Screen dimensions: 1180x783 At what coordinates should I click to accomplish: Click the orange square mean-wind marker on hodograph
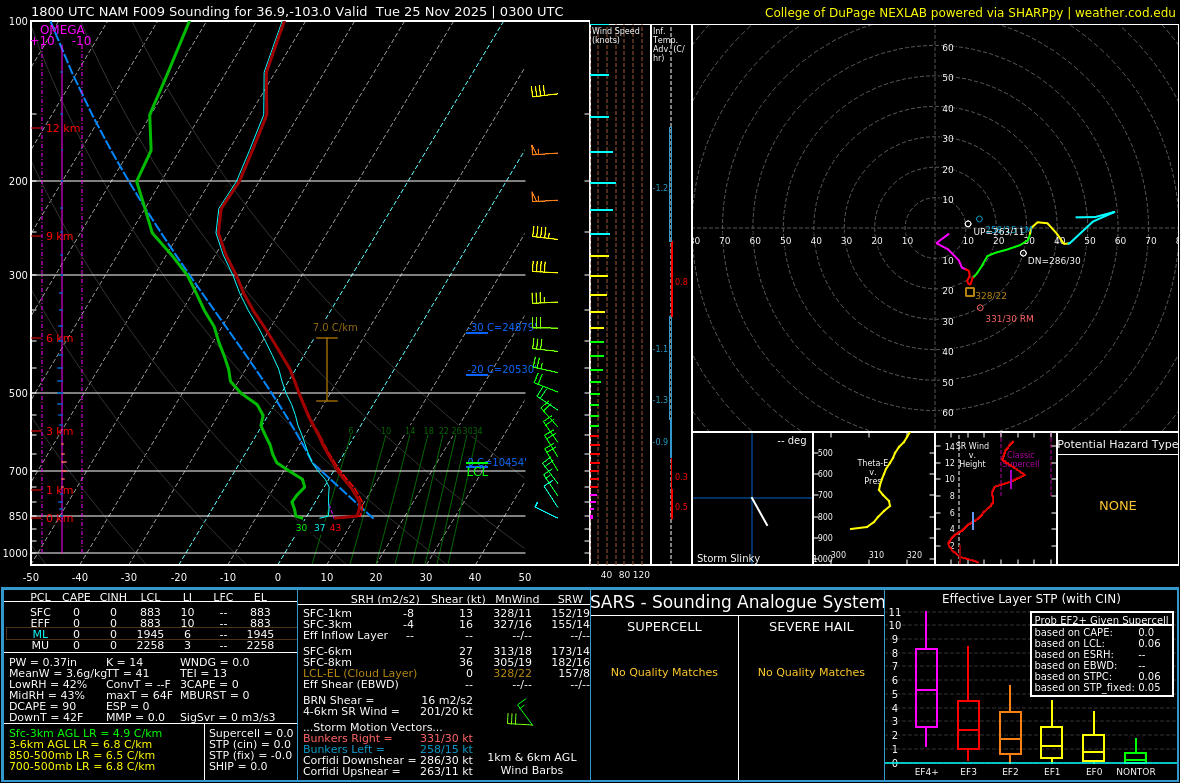pos(969,292)
